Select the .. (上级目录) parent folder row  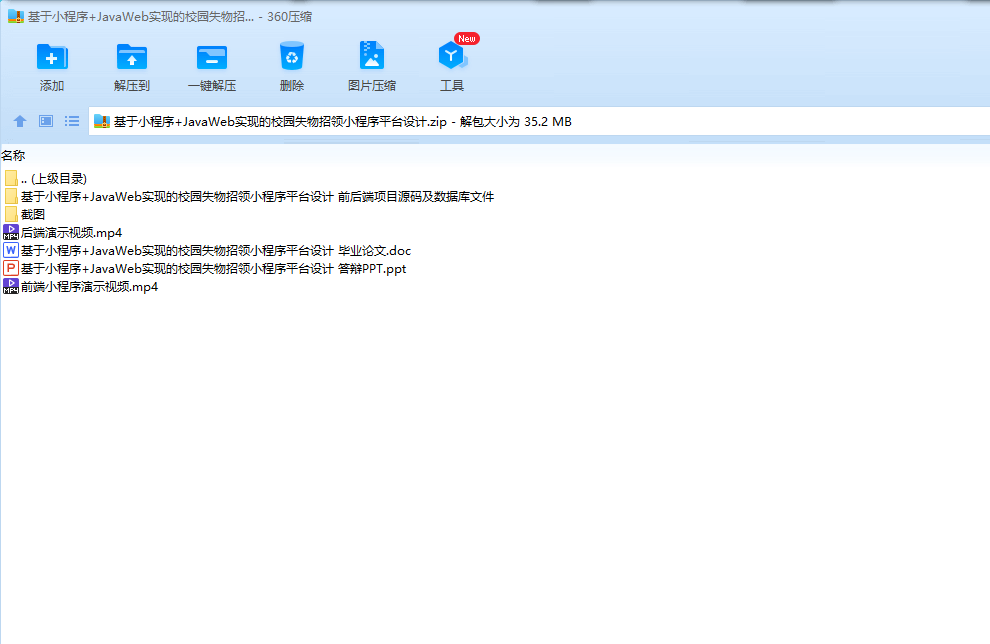pos(45,179)
